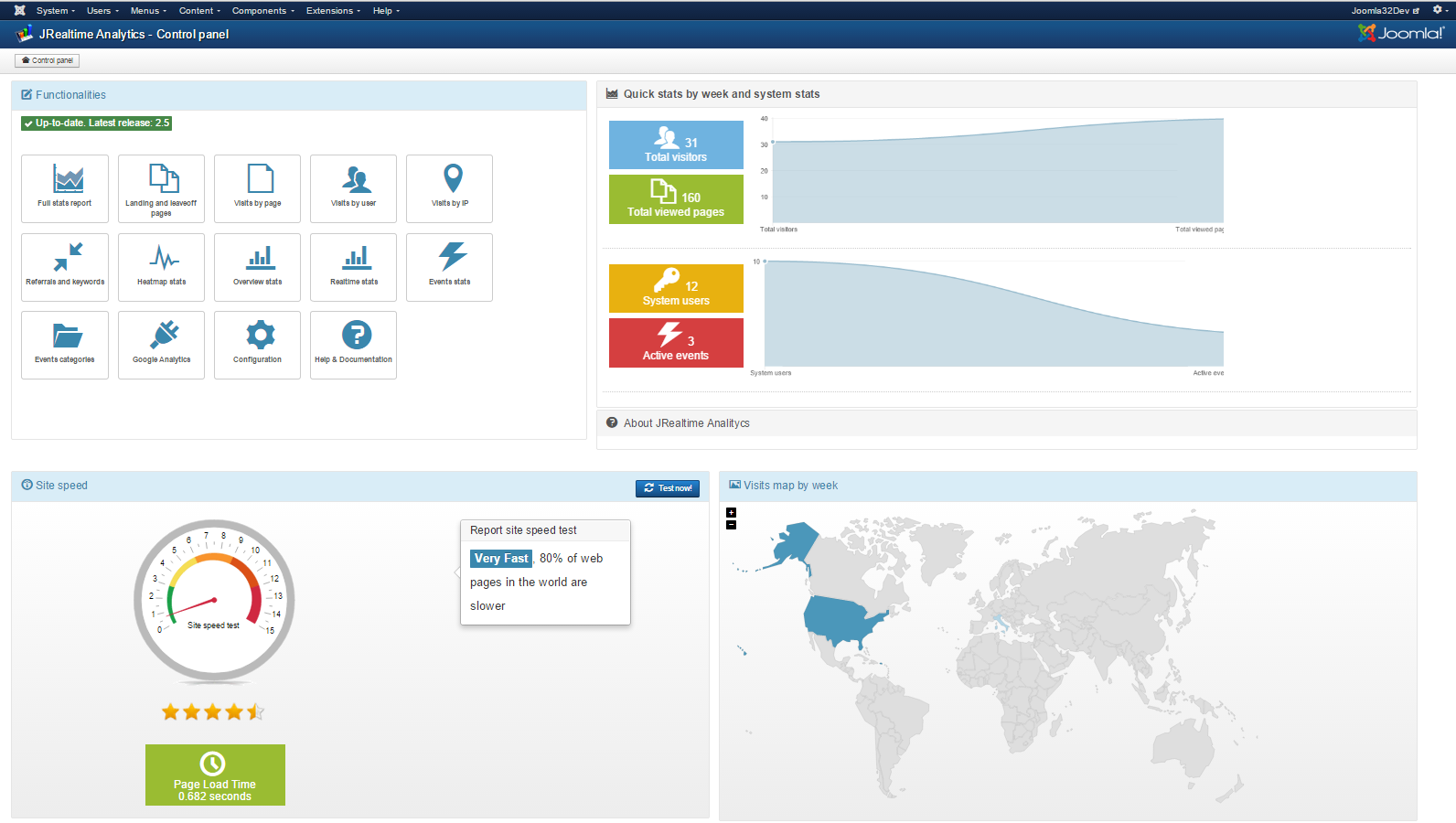1456x823 pixels.
Task: Open the settings gear dropdown at top right
Action: pos(1440,10)
